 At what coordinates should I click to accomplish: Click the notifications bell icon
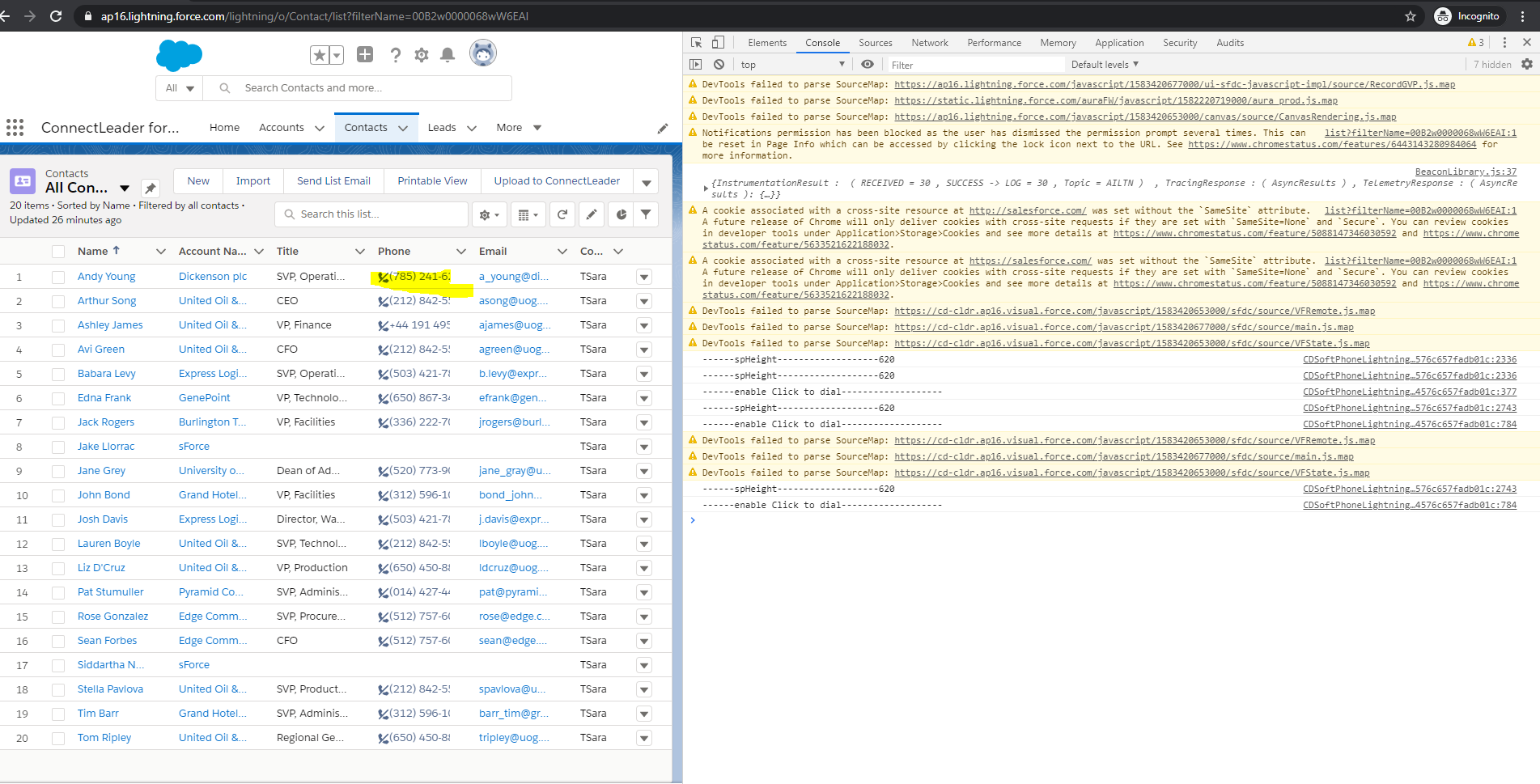click(x=447, y=55)
